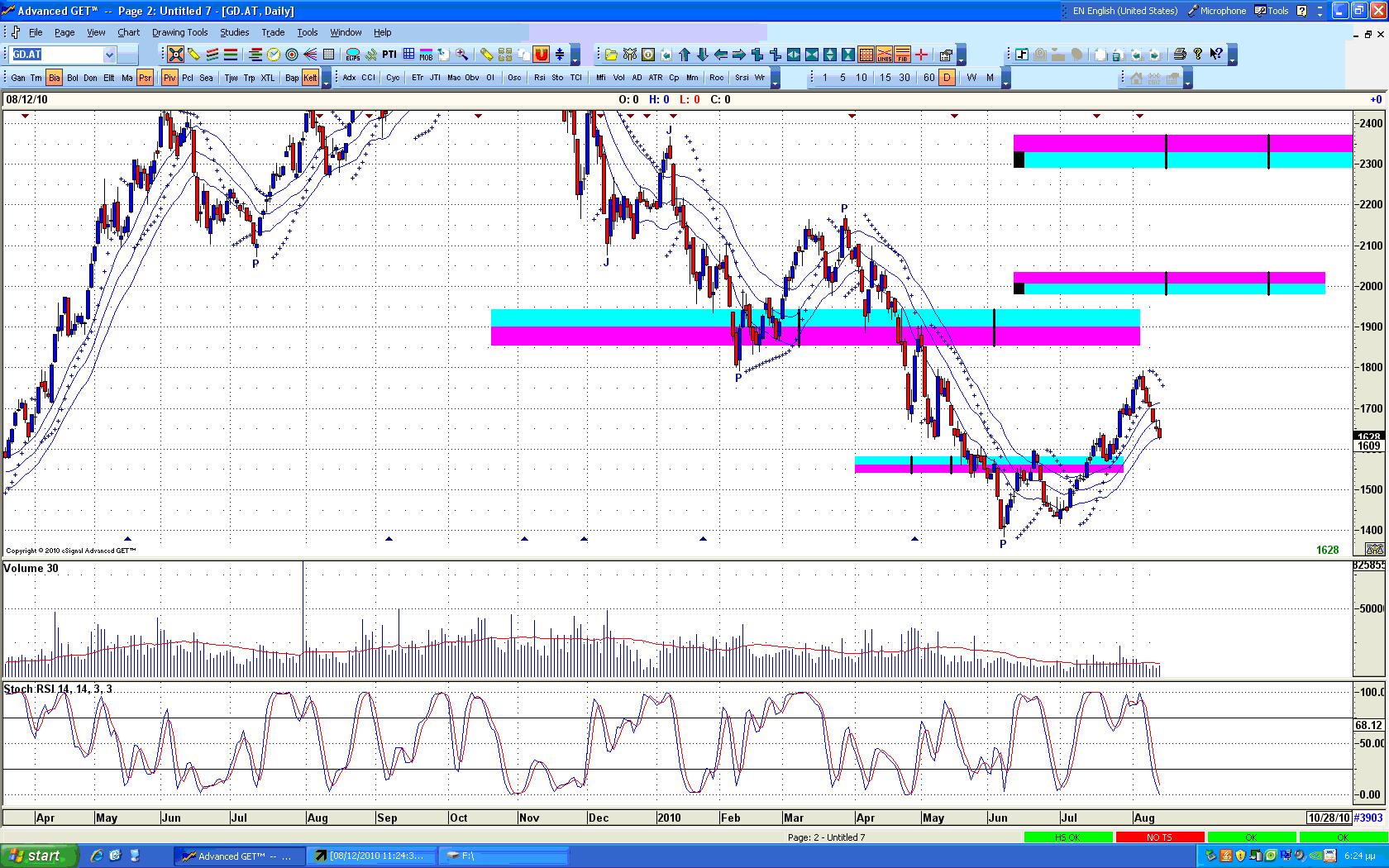Click the open folder icon
The width and height of the screenshot is (1389, 868).
[611, 55]
